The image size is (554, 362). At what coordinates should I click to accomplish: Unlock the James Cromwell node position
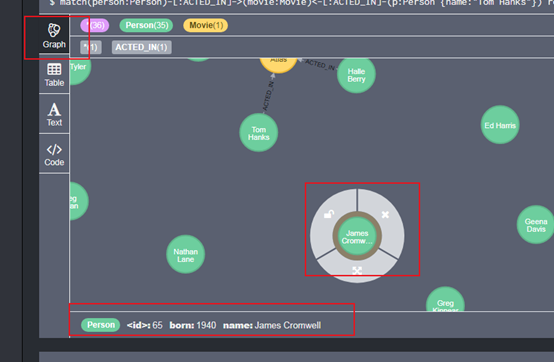[329, 214]
